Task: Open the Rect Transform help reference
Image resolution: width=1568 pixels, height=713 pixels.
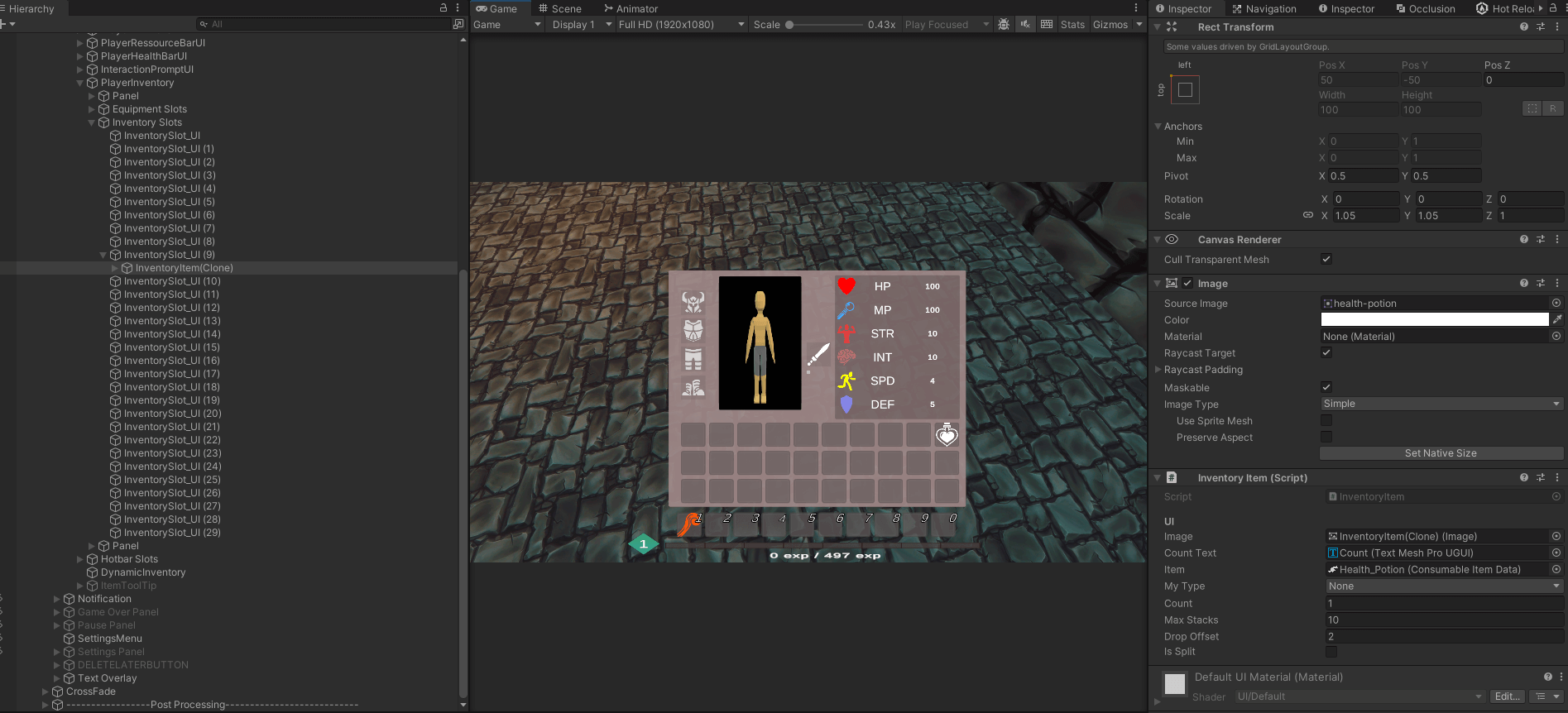Action: (x=1524, y=26)
